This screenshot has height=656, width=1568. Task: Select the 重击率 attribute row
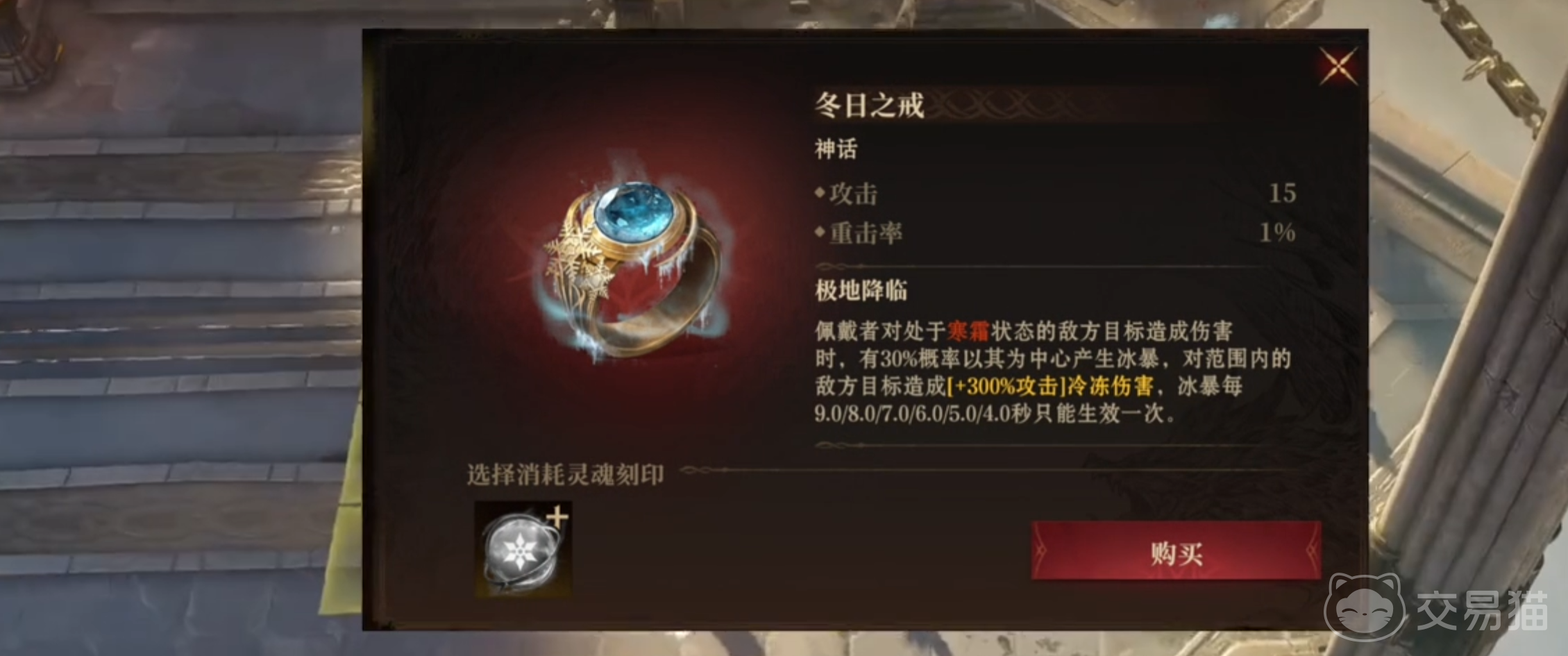1055,233
